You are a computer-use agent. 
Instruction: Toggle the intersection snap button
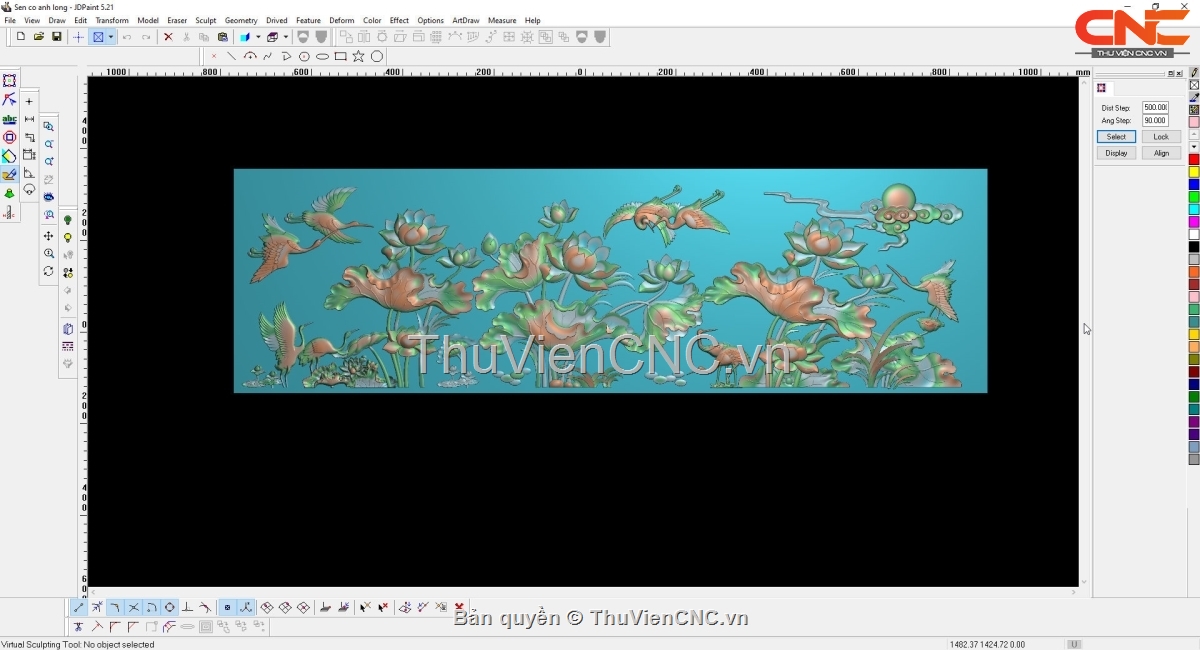133,608
